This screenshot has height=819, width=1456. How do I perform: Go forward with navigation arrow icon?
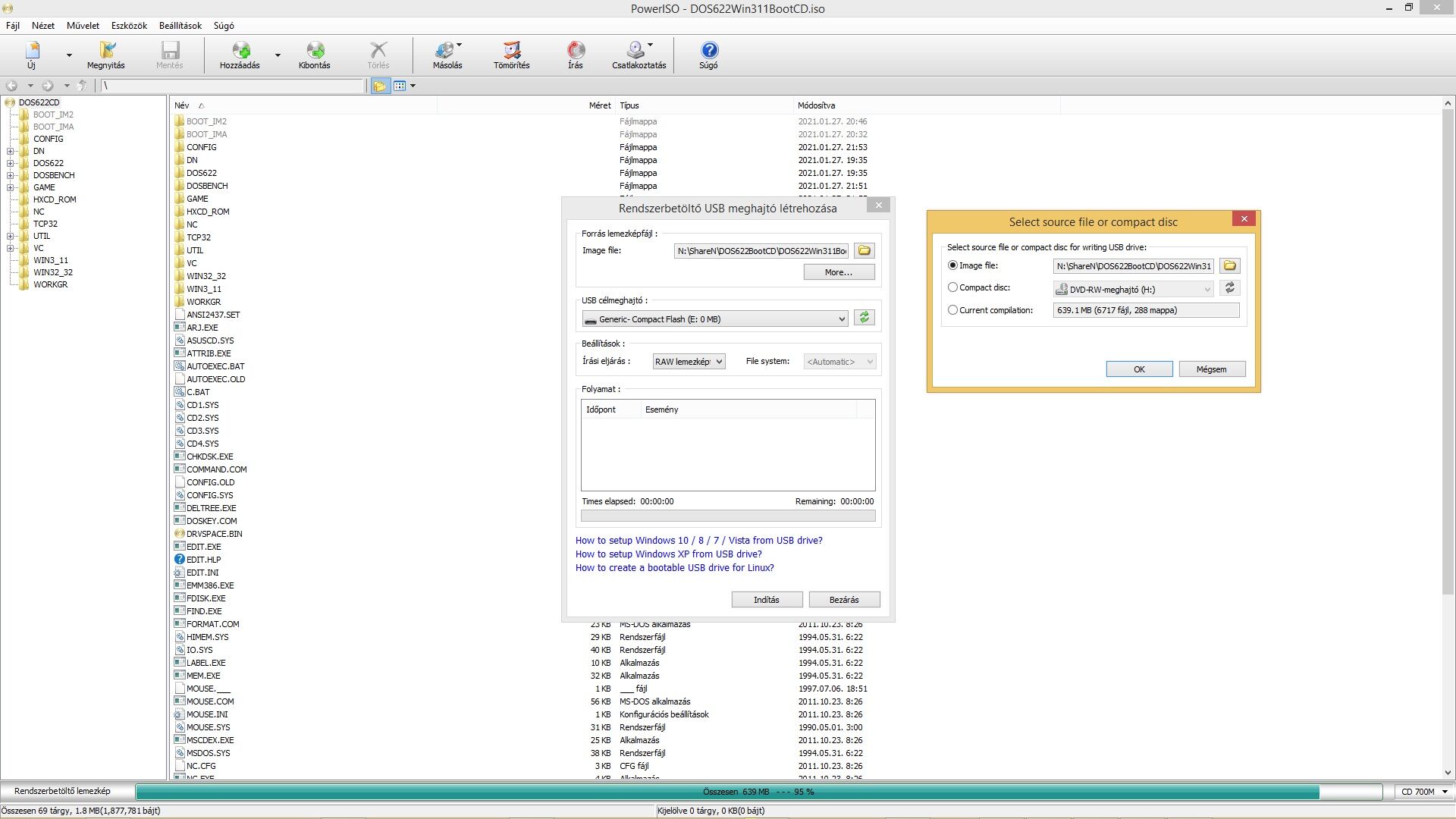tap(48, 86)
